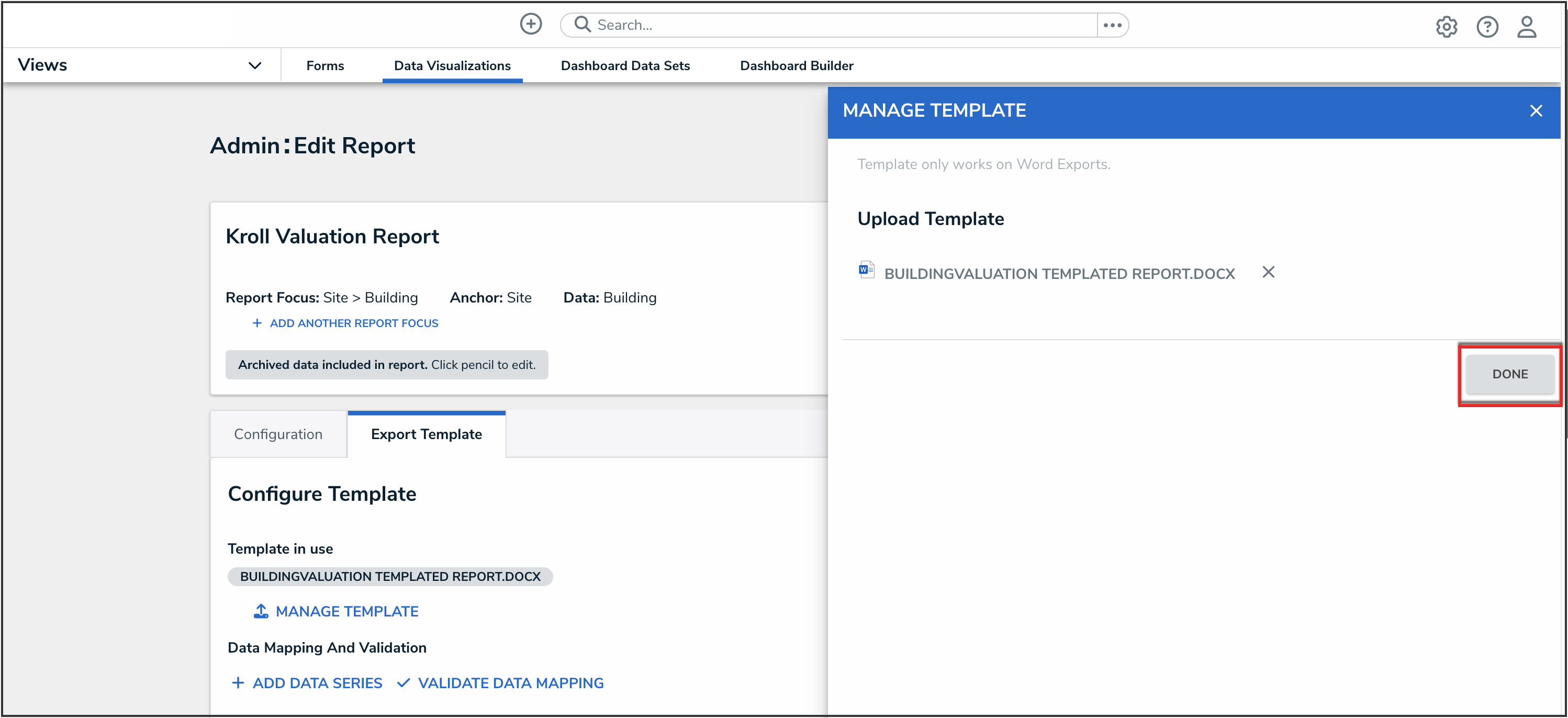Viewport: 1568px width, 718px height.
Task: Open the Dashboard Data Sets tab
Action: tap(624, 65)
